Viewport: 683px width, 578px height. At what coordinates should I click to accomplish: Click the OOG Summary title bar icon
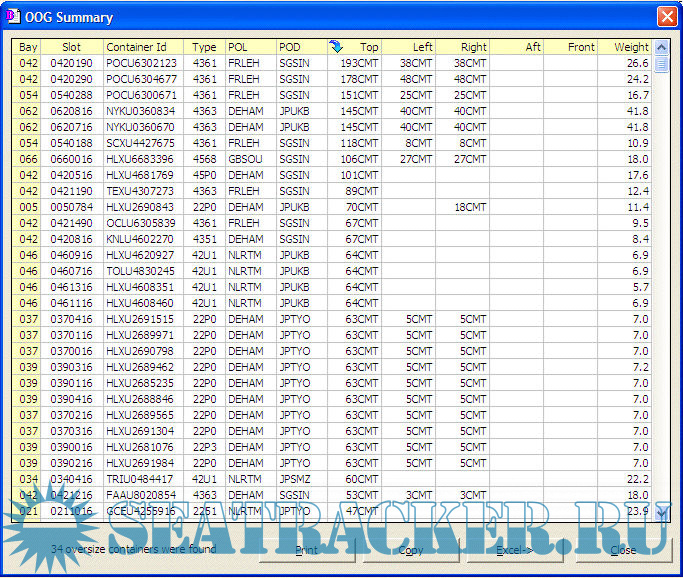pos(15,17)
